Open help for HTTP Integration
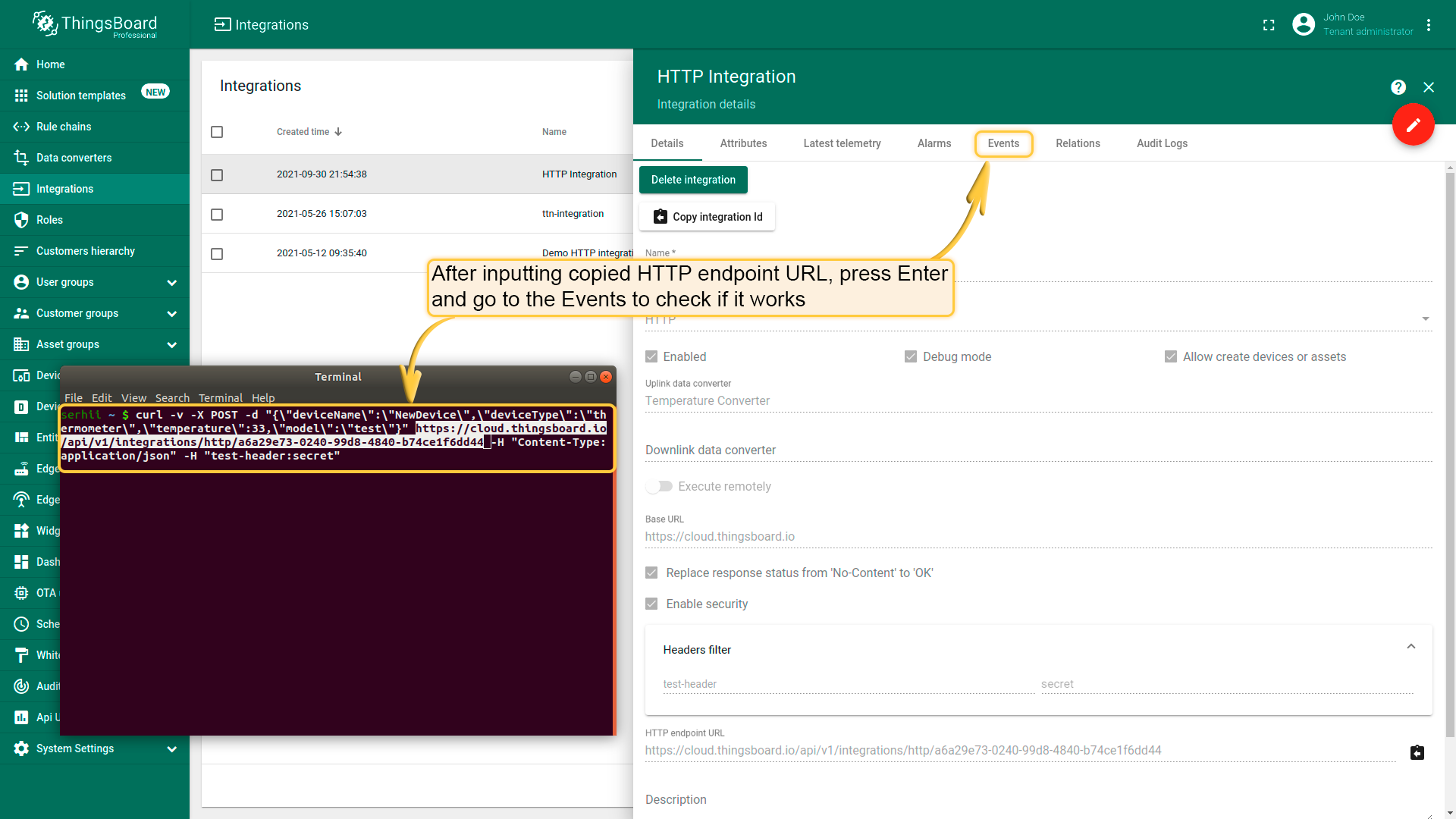Image resolution: width=1456 pixels, height=819 pixels. [1398, 87]
